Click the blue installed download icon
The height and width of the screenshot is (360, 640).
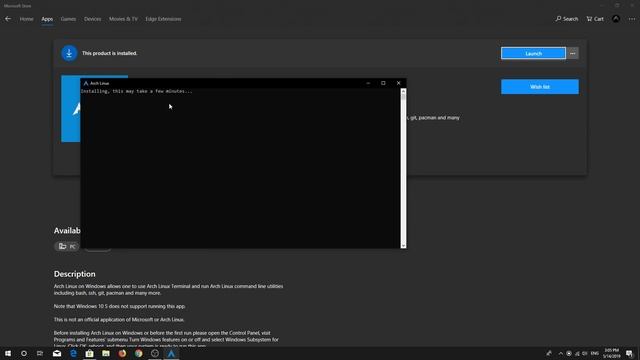pyautogui.click(x=69, y=53)
